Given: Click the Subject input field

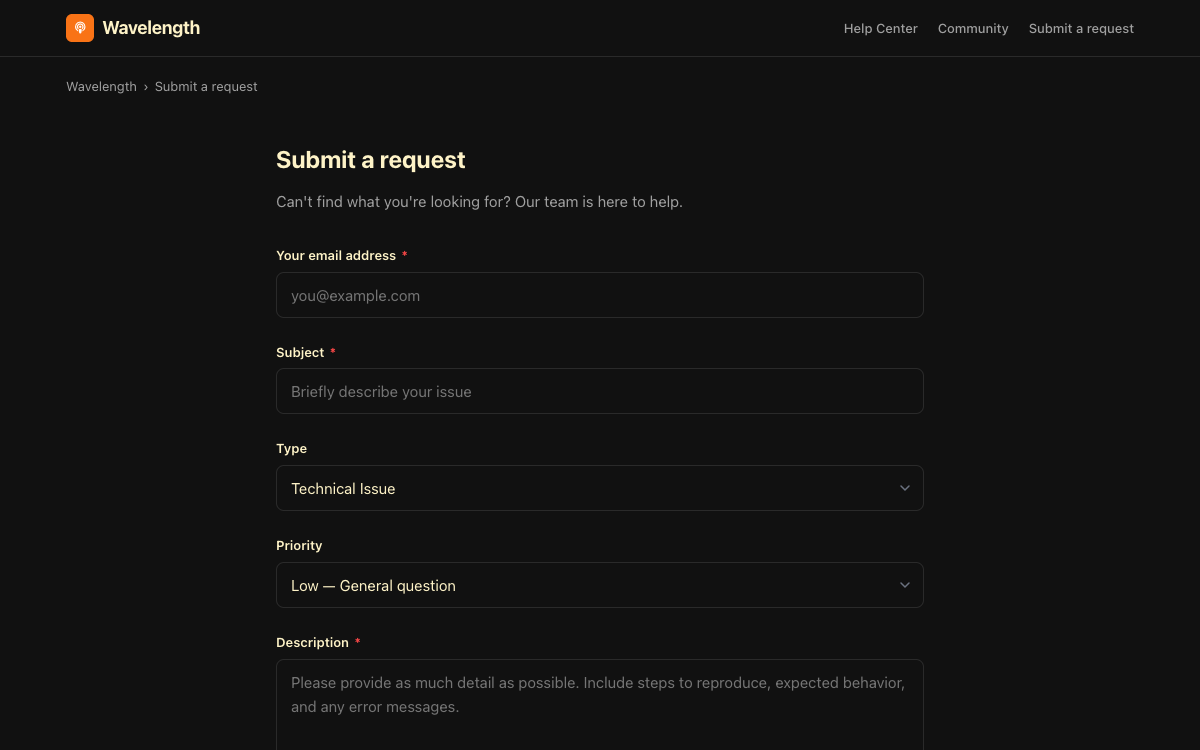Looking at the screenshot, I should 600,391.
